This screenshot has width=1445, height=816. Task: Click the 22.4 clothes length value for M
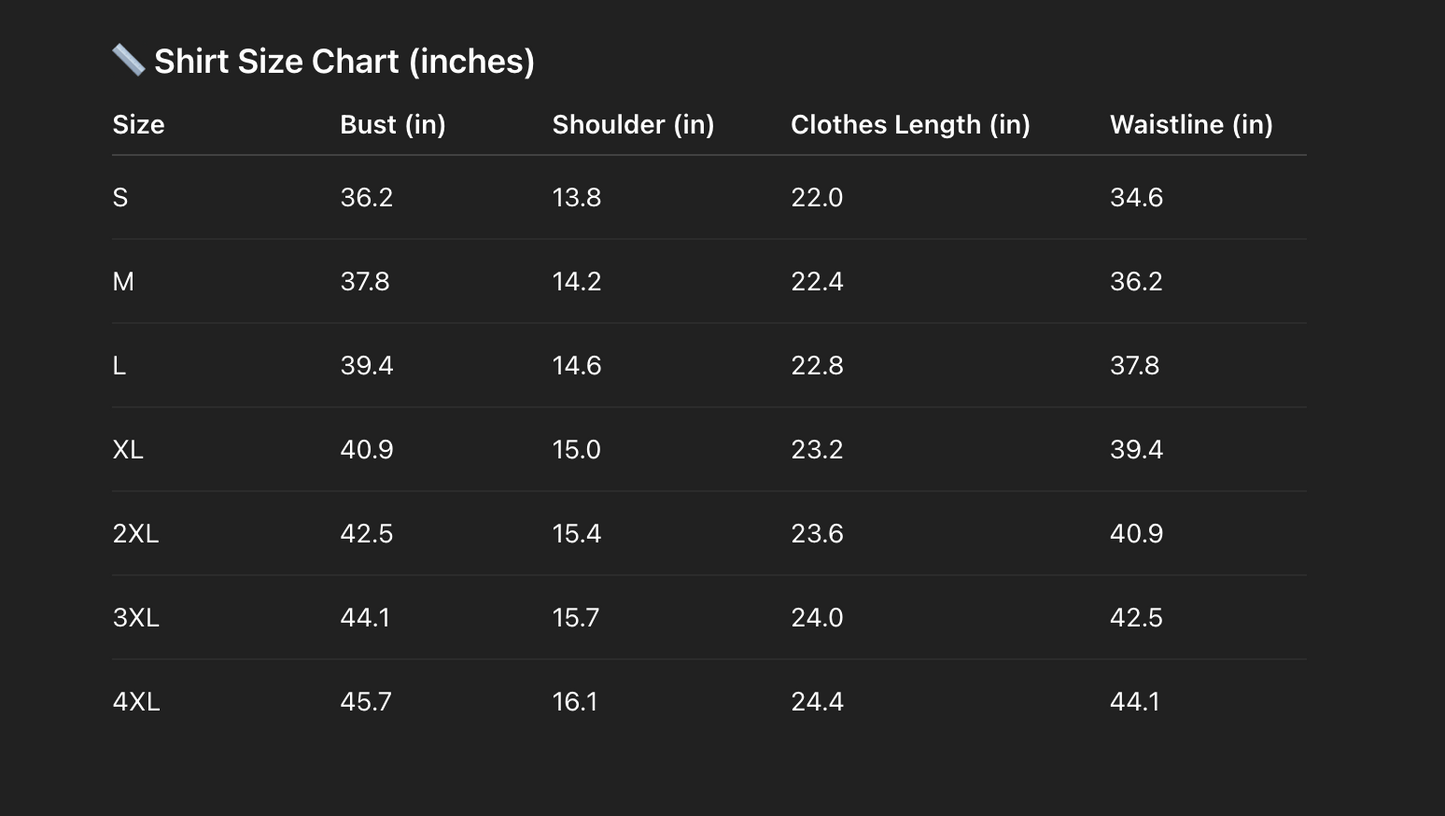817,282
